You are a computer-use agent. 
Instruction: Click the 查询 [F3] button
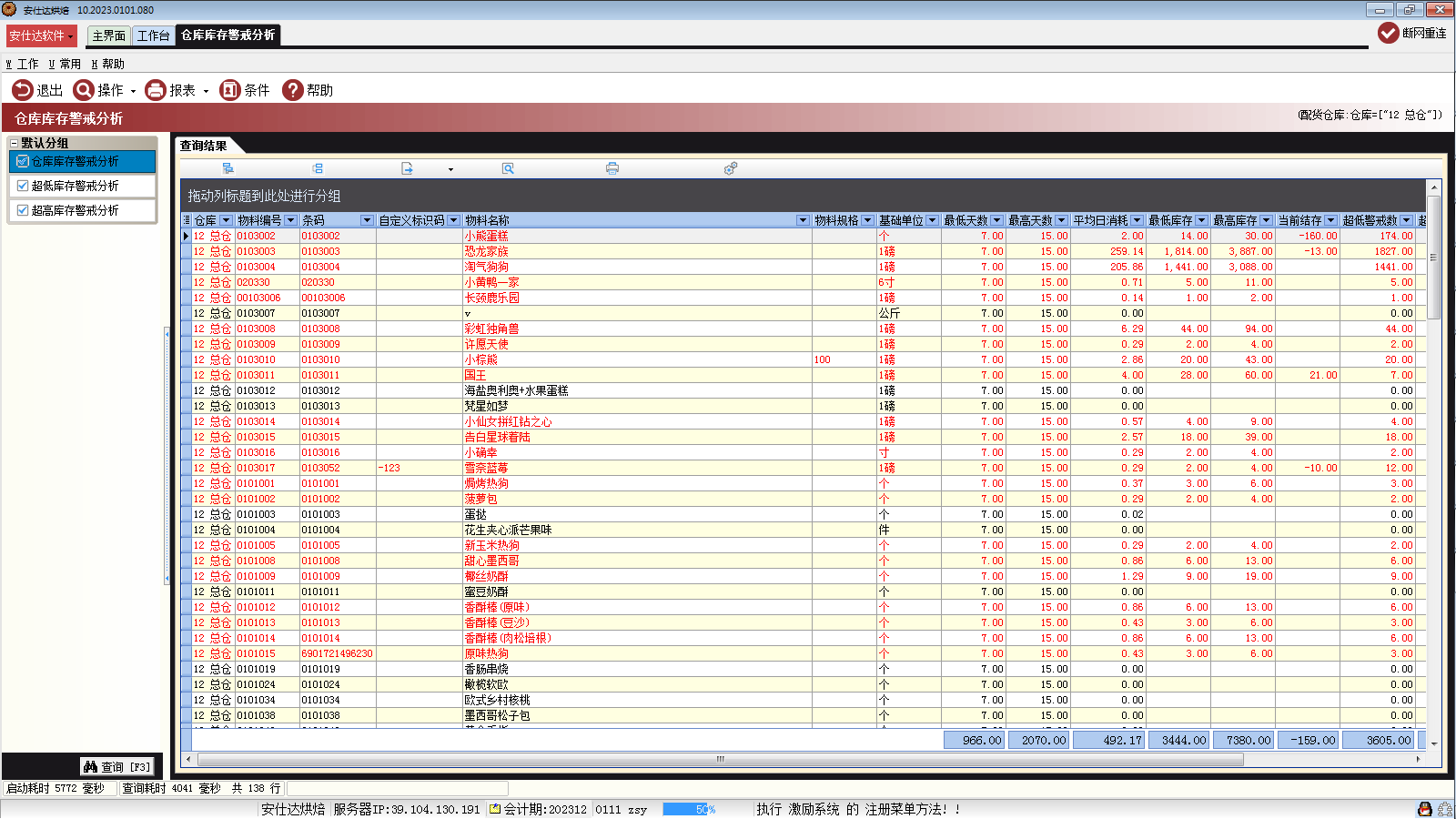[x=116, y=766]
